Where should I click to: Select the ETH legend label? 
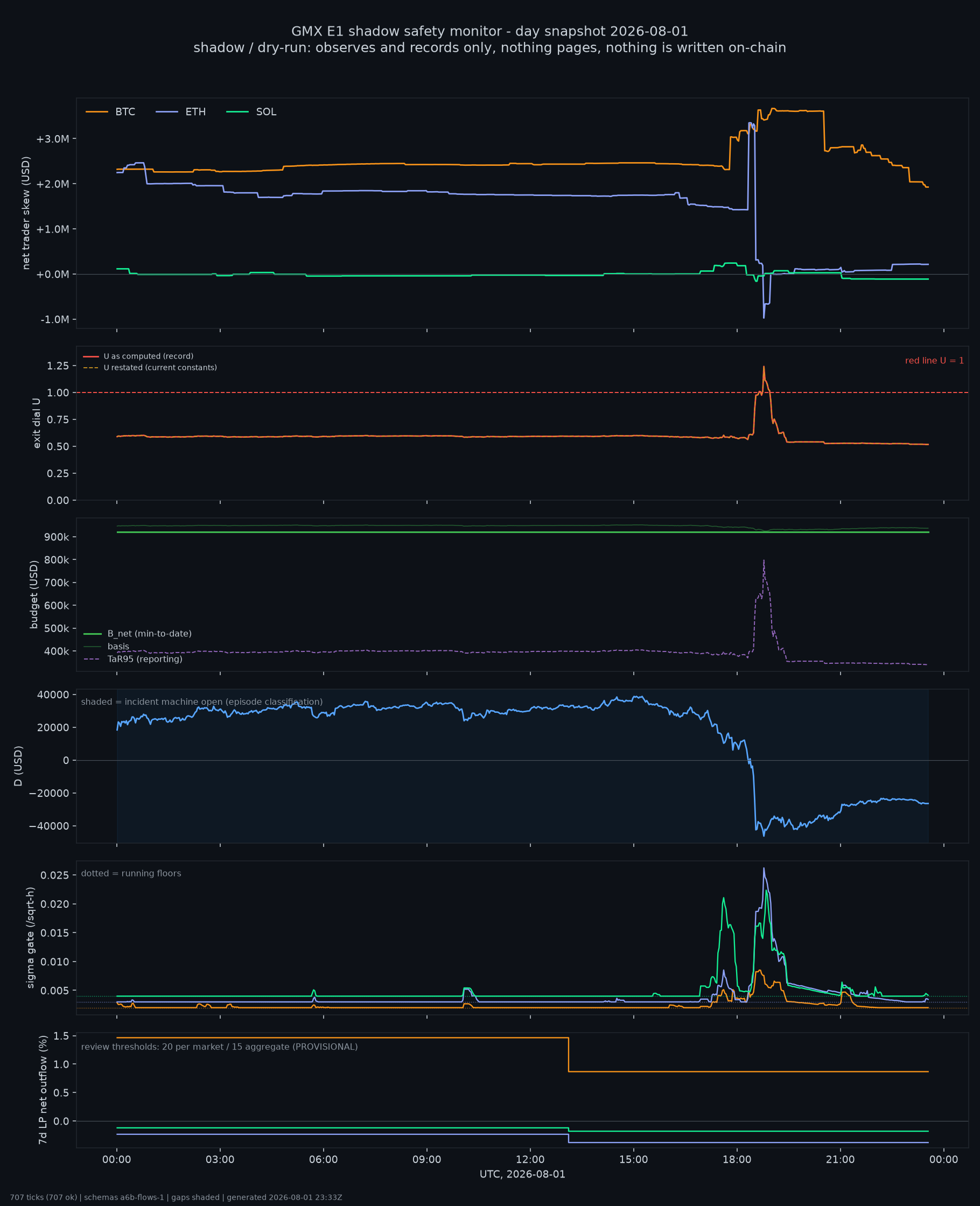click(195, 112)
